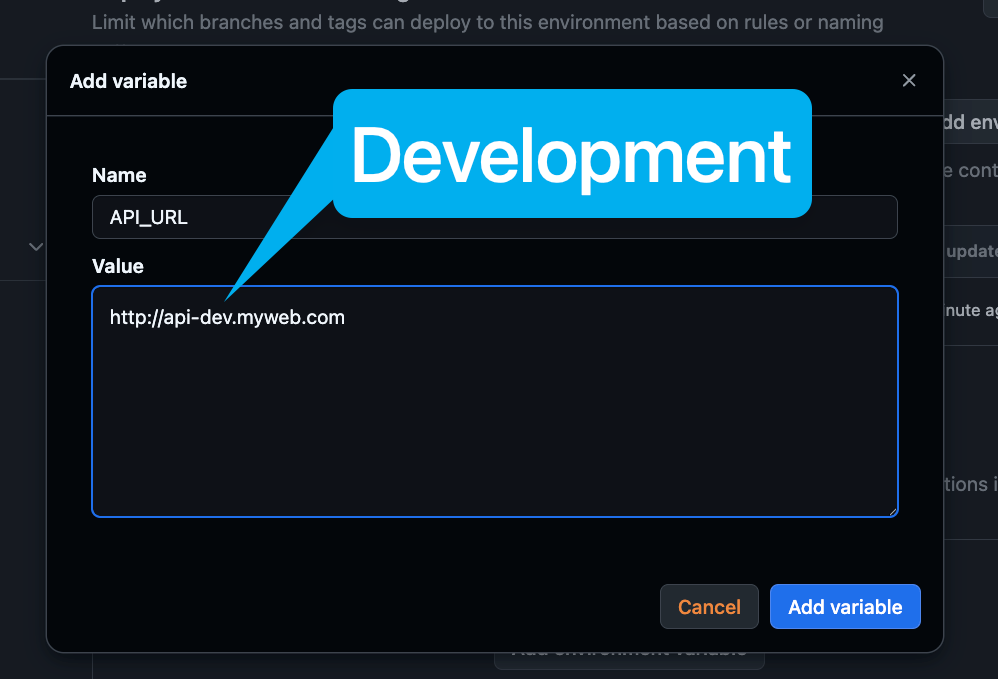Click the http://api-dev.myweb.com text
Viewport: 998px width, 679px height.
227,318
